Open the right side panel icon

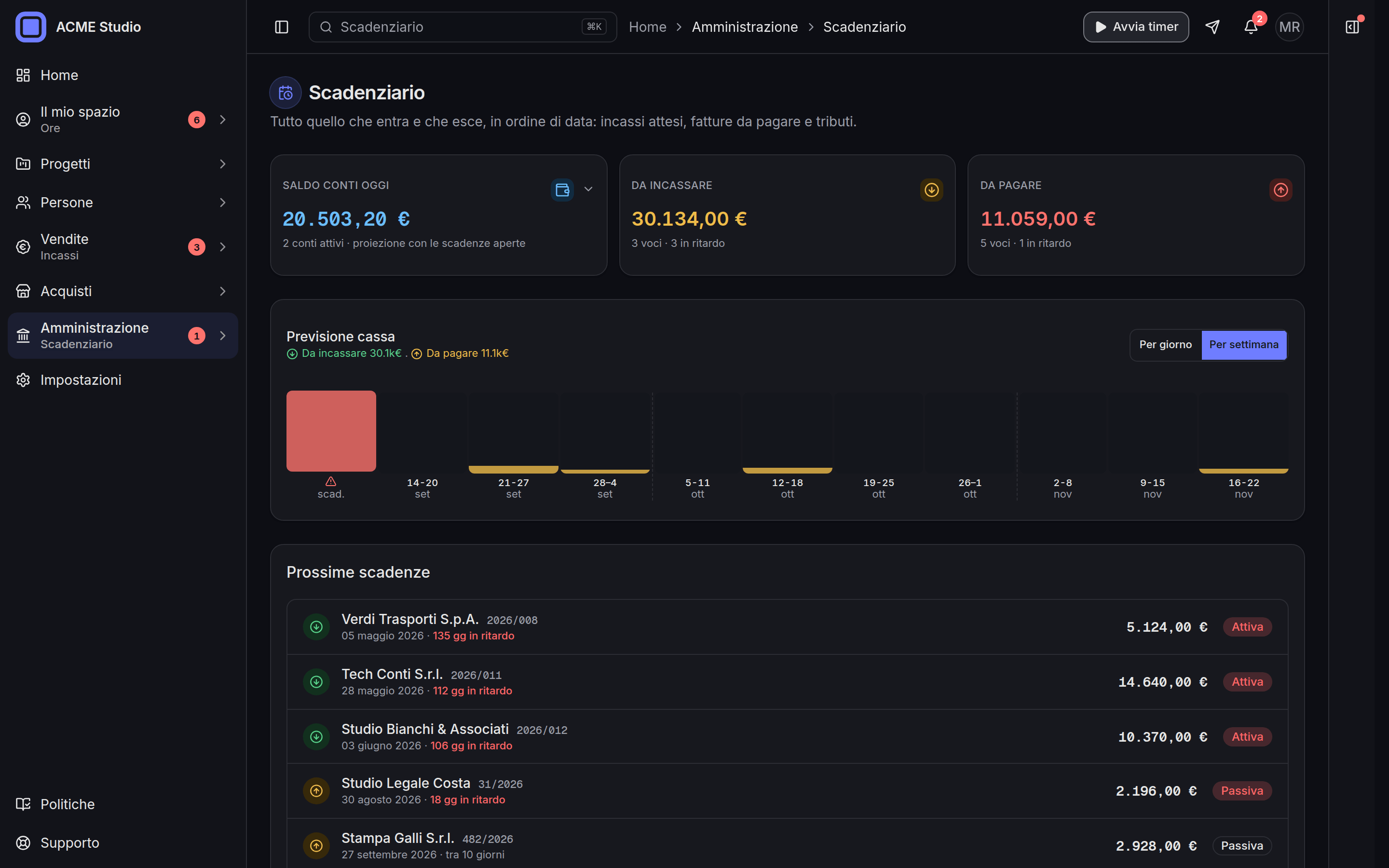coord(1352,27)
